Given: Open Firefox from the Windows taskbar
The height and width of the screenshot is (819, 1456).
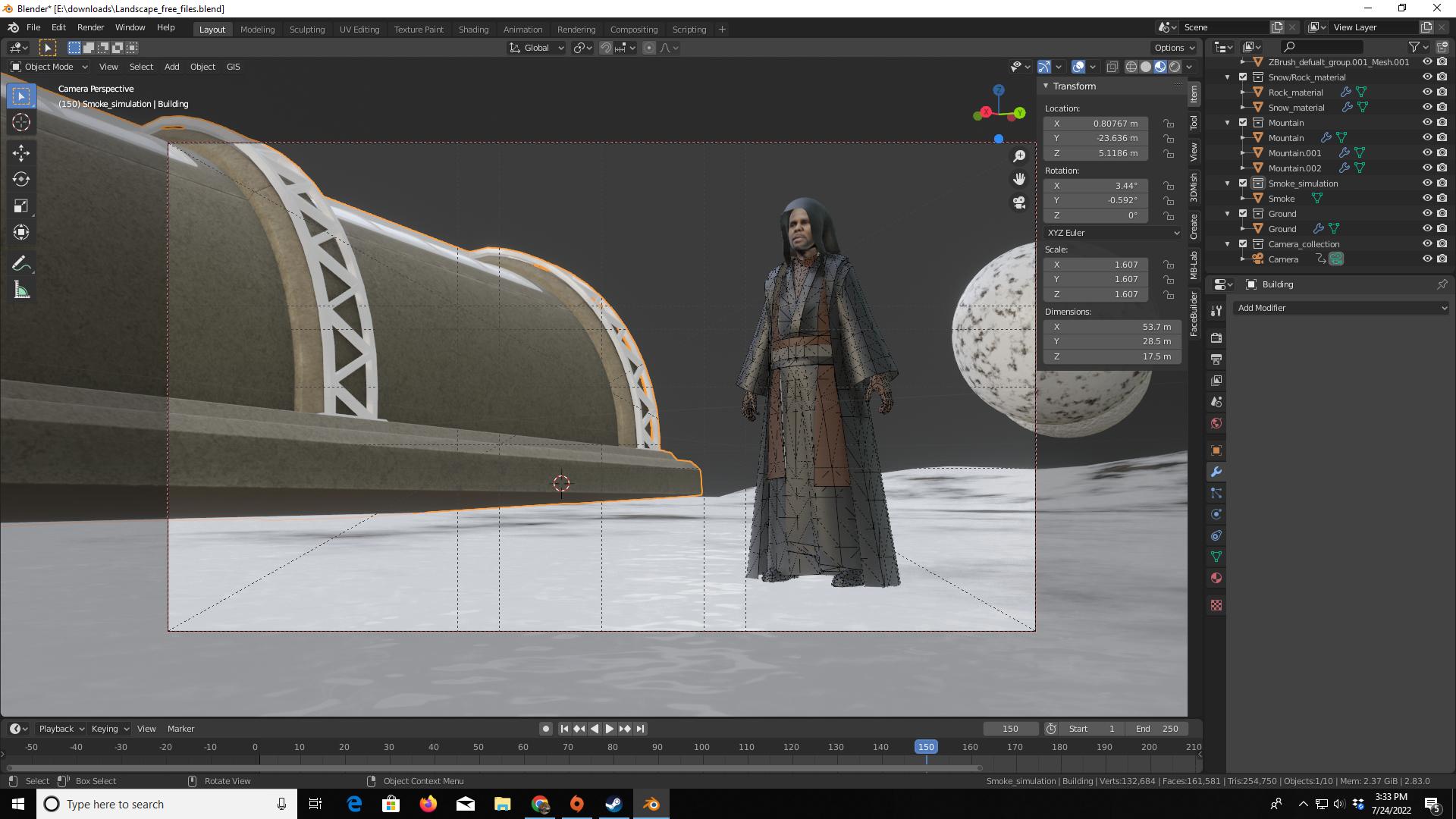Looking at the screenshot, I should click(428, 804).
